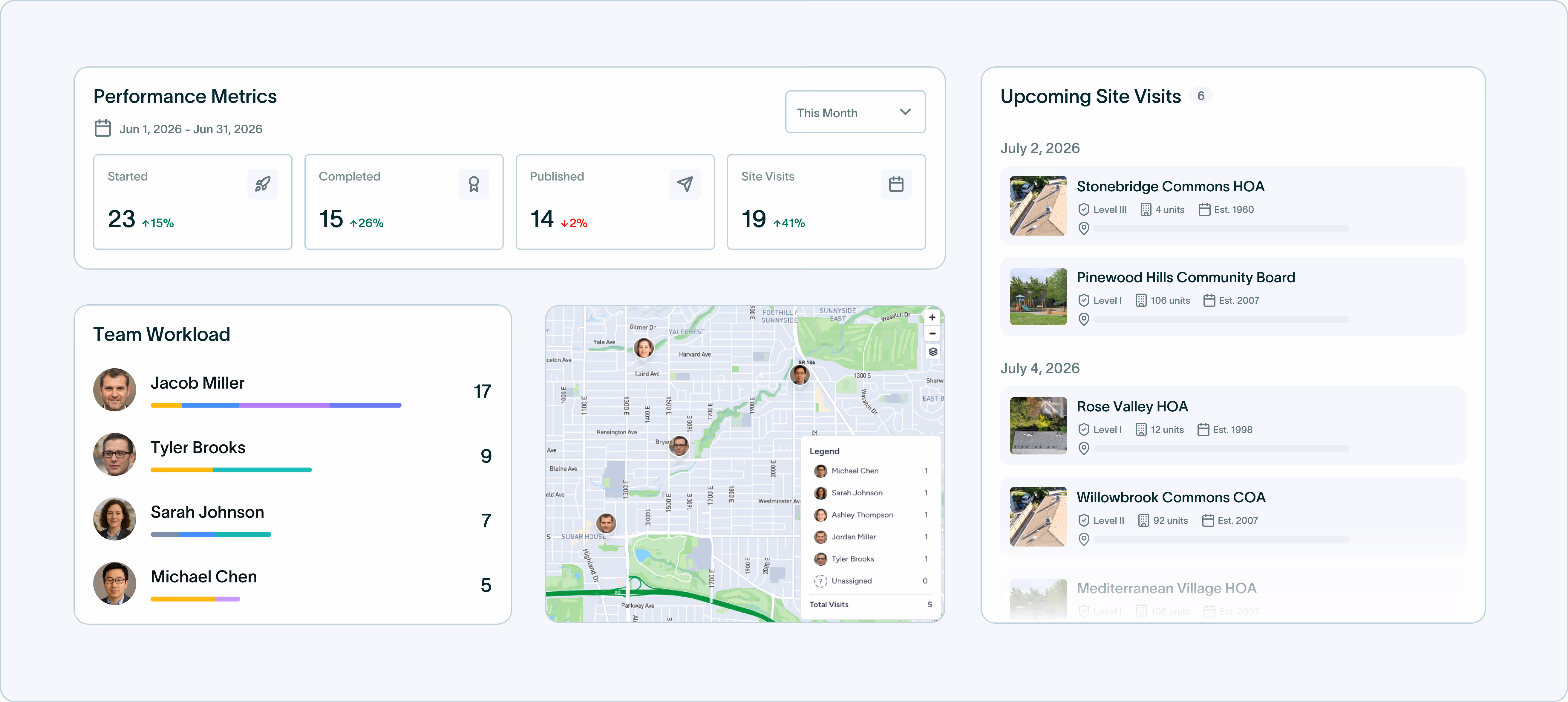Click Sarah Johnson's avatar in Team Workload
Image resolution: width=1568 pixels, height=702 pixels.
click(x=114, y=519)
